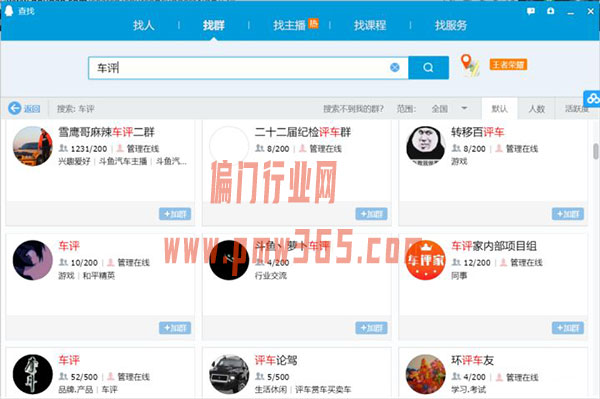Click the blue magnifier search button
This screenshot has width=600, height=399.
point(428,68)
